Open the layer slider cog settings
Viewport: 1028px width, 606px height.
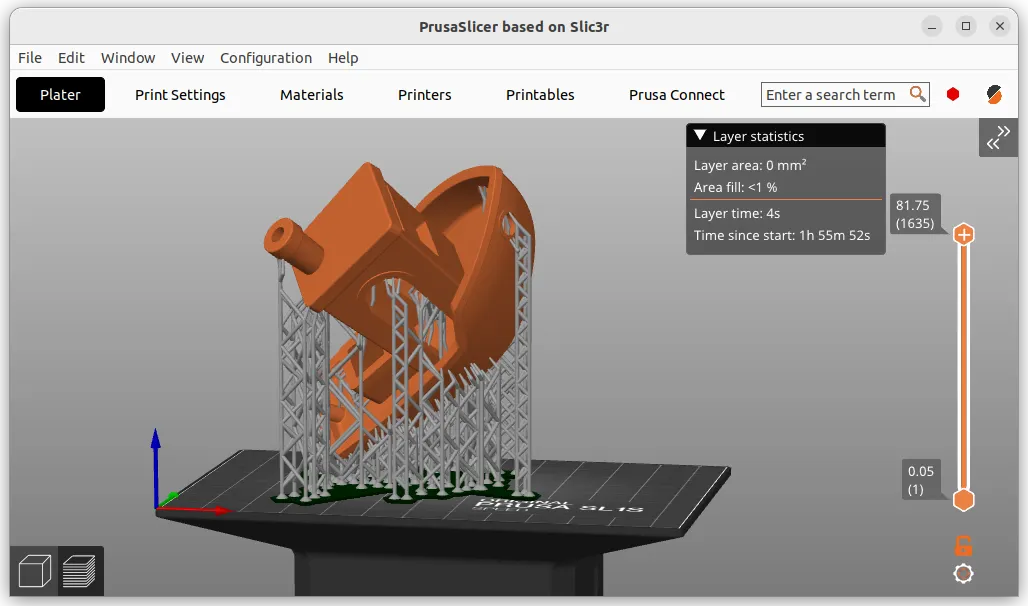click(963, 574)
